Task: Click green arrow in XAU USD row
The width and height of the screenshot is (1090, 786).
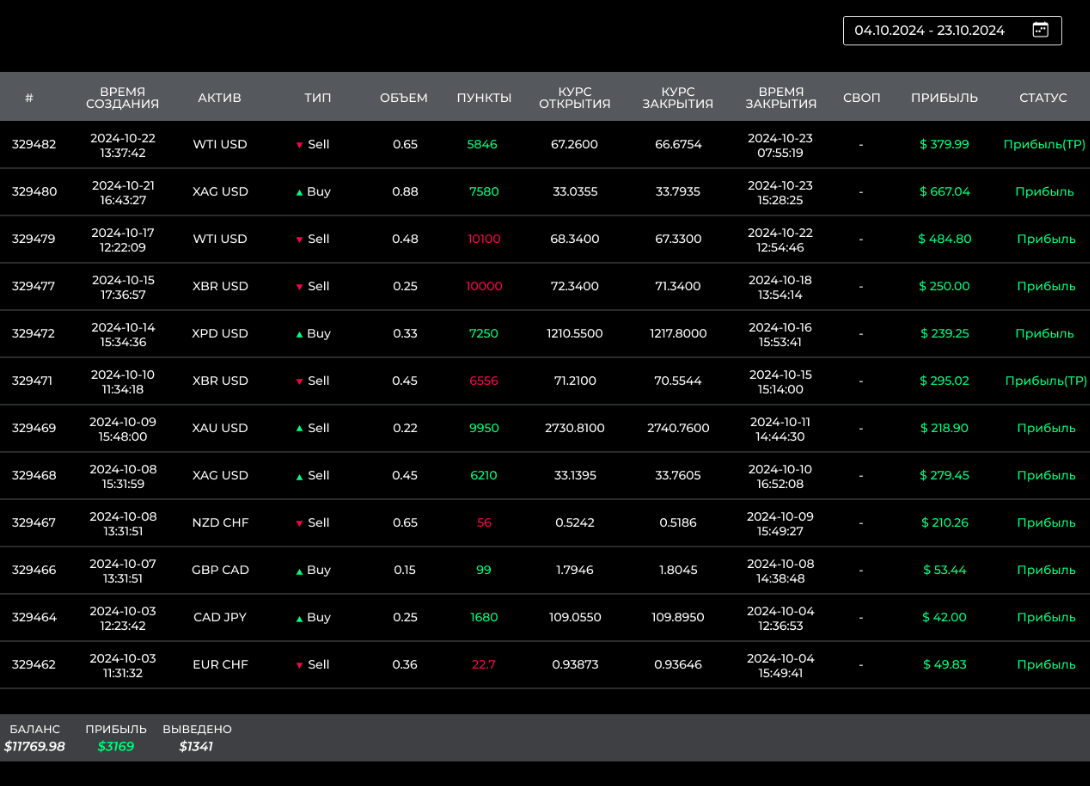Action: pyautogui.click(x=299, y=428)
